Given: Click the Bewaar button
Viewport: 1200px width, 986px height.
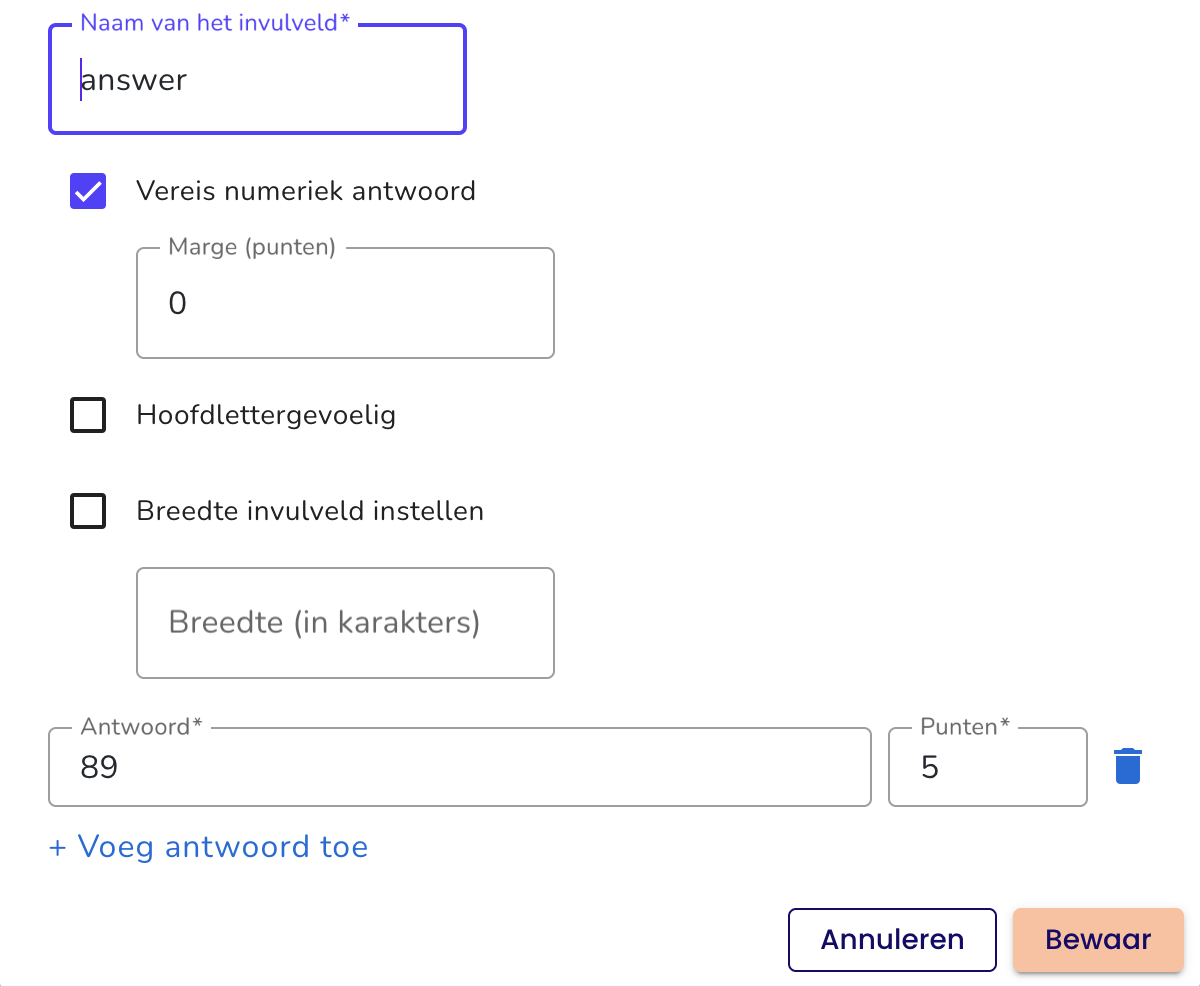Looking at the screenshot, I should pyautogui.click(x=1098, y=940).
